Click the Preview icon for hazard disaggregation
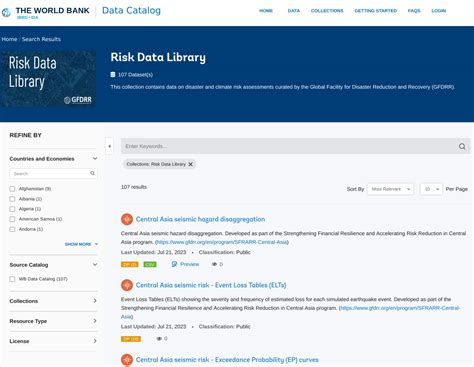This screenshot has height=367, width=474. 174,264
